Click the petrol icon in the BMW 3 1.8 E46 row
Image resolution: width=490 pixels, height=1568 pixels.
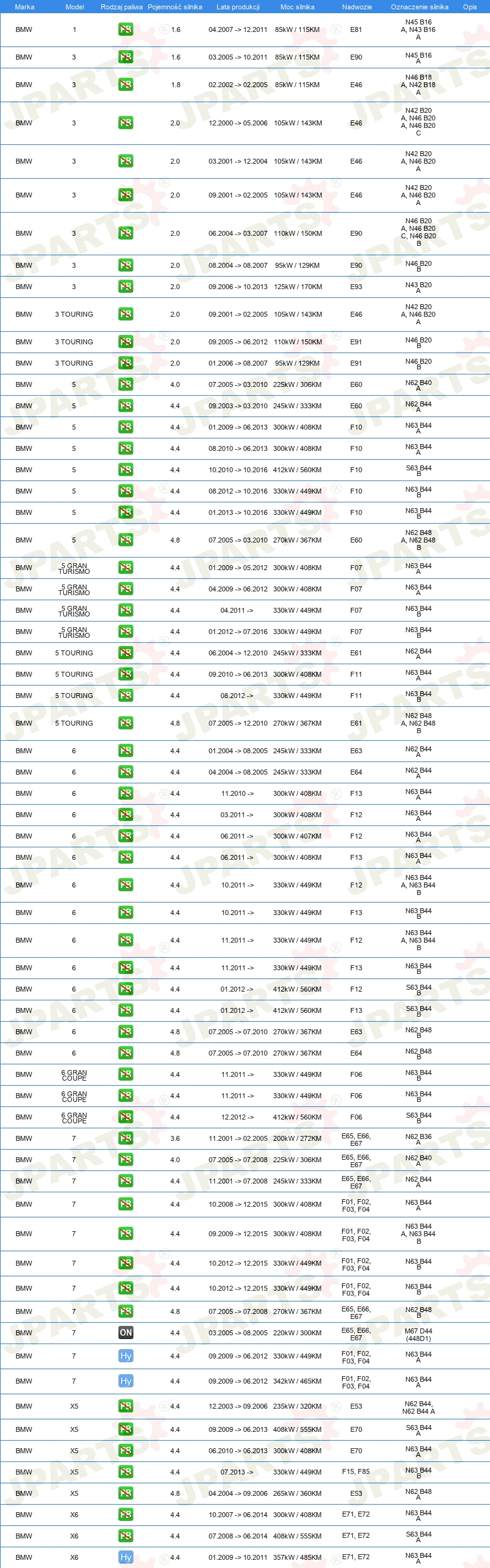[126, 85]
